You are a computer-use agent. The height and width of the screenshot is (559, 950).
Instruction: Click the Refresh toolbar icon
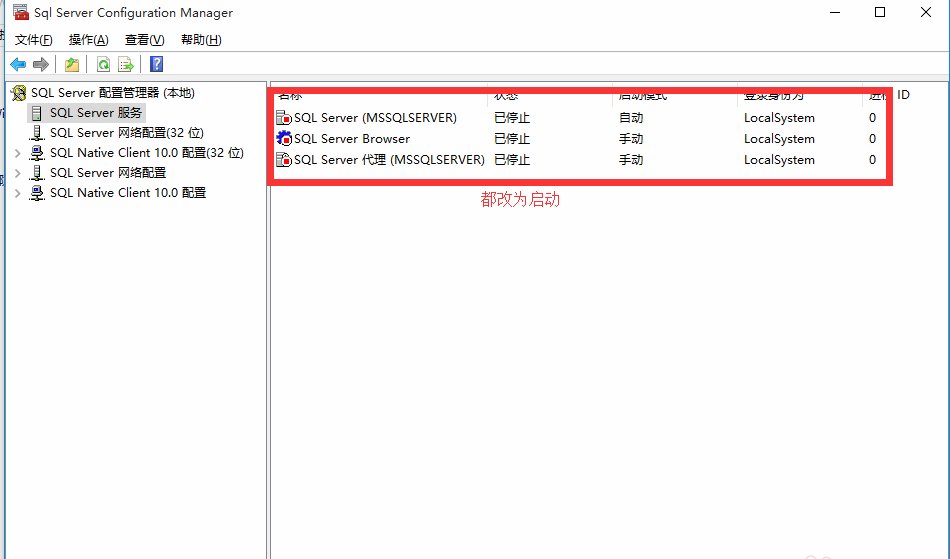[x=104, y=64]
